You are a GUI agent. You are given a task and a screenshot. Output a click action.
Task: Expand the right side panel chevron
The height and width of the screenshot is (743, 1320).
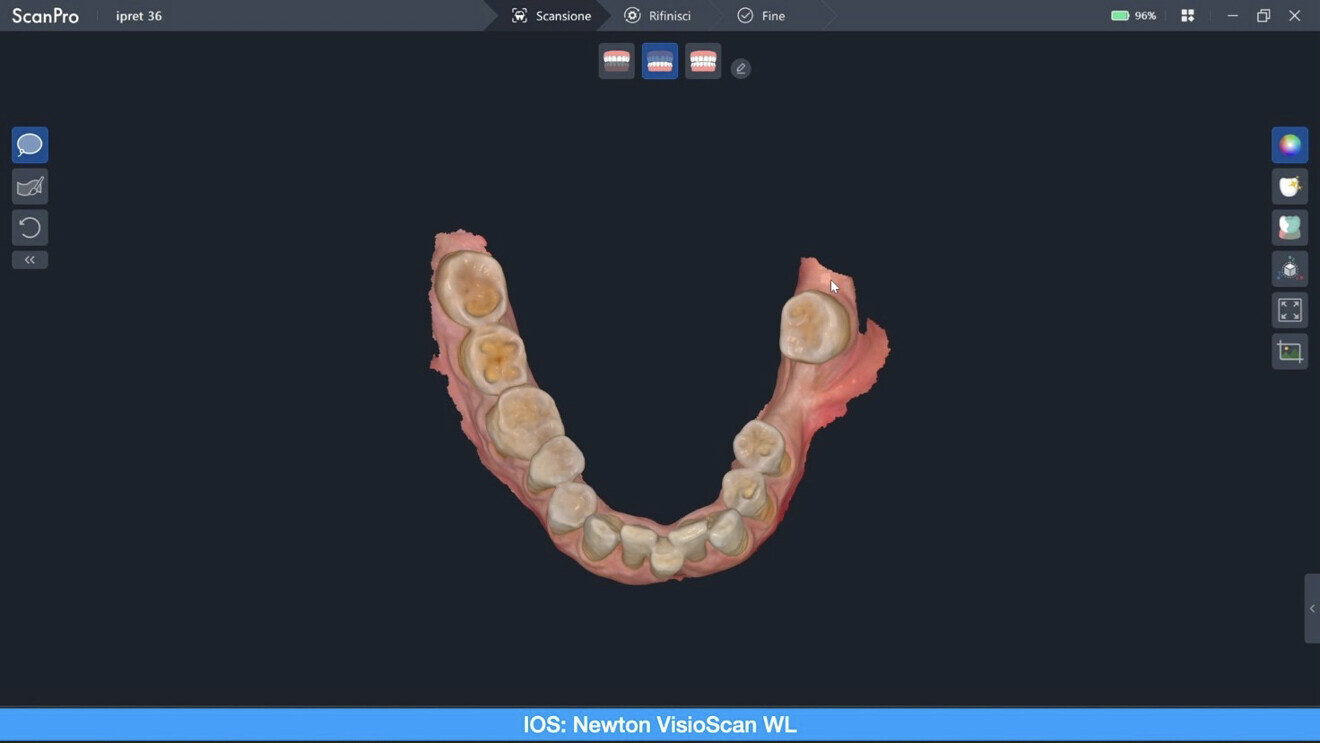[x=1312, y=608]
